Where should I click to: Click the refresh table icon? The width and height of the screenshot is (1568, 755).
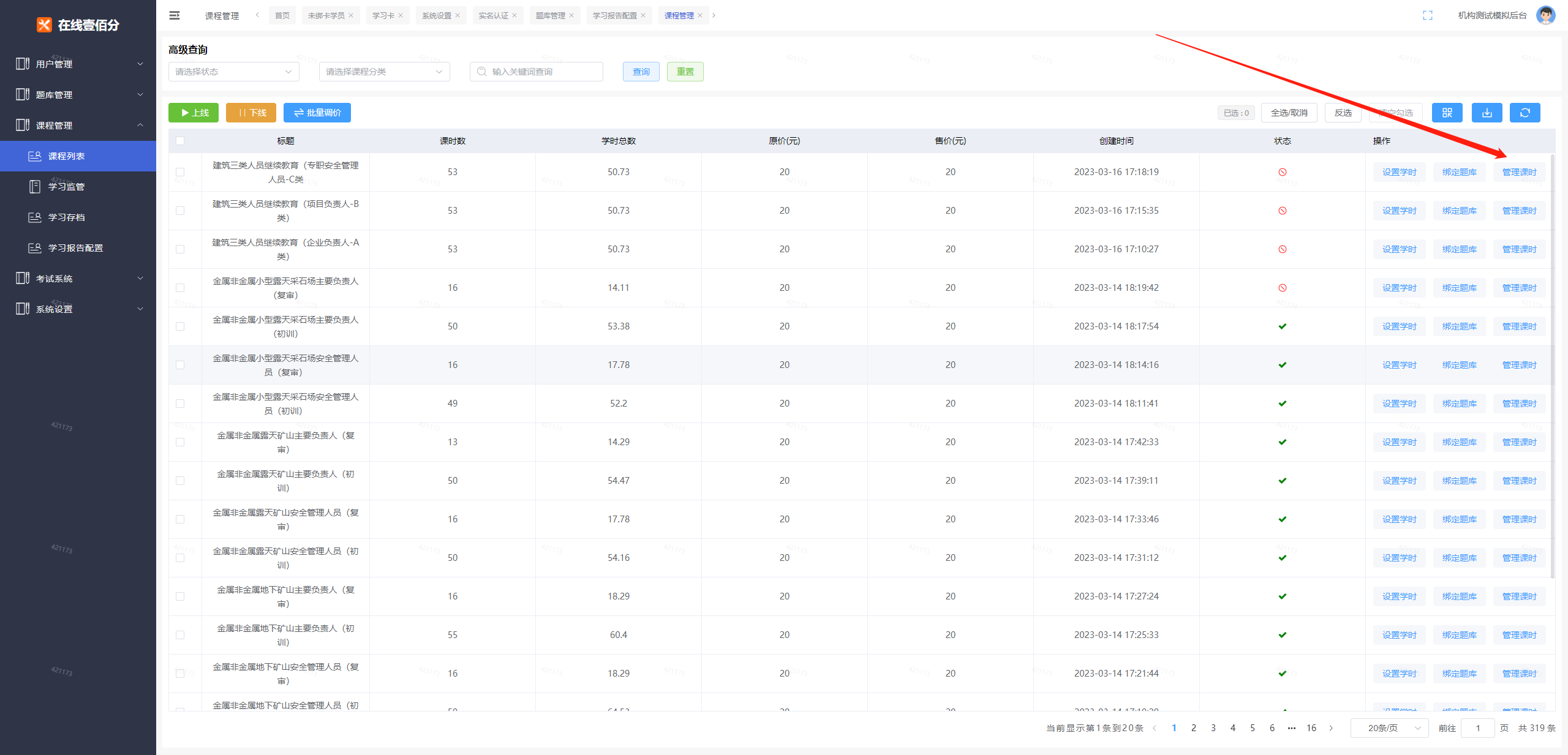click(x=1525, y=113)
